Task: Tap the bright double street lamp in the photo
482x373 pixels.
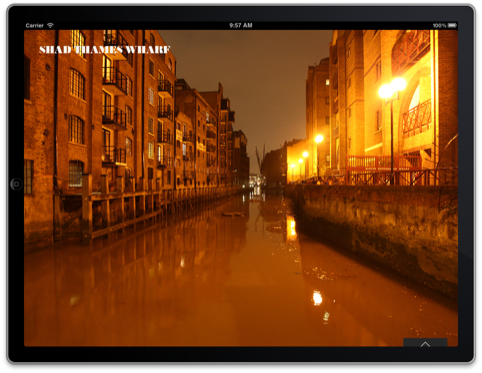Action: (x=392, y=88)
